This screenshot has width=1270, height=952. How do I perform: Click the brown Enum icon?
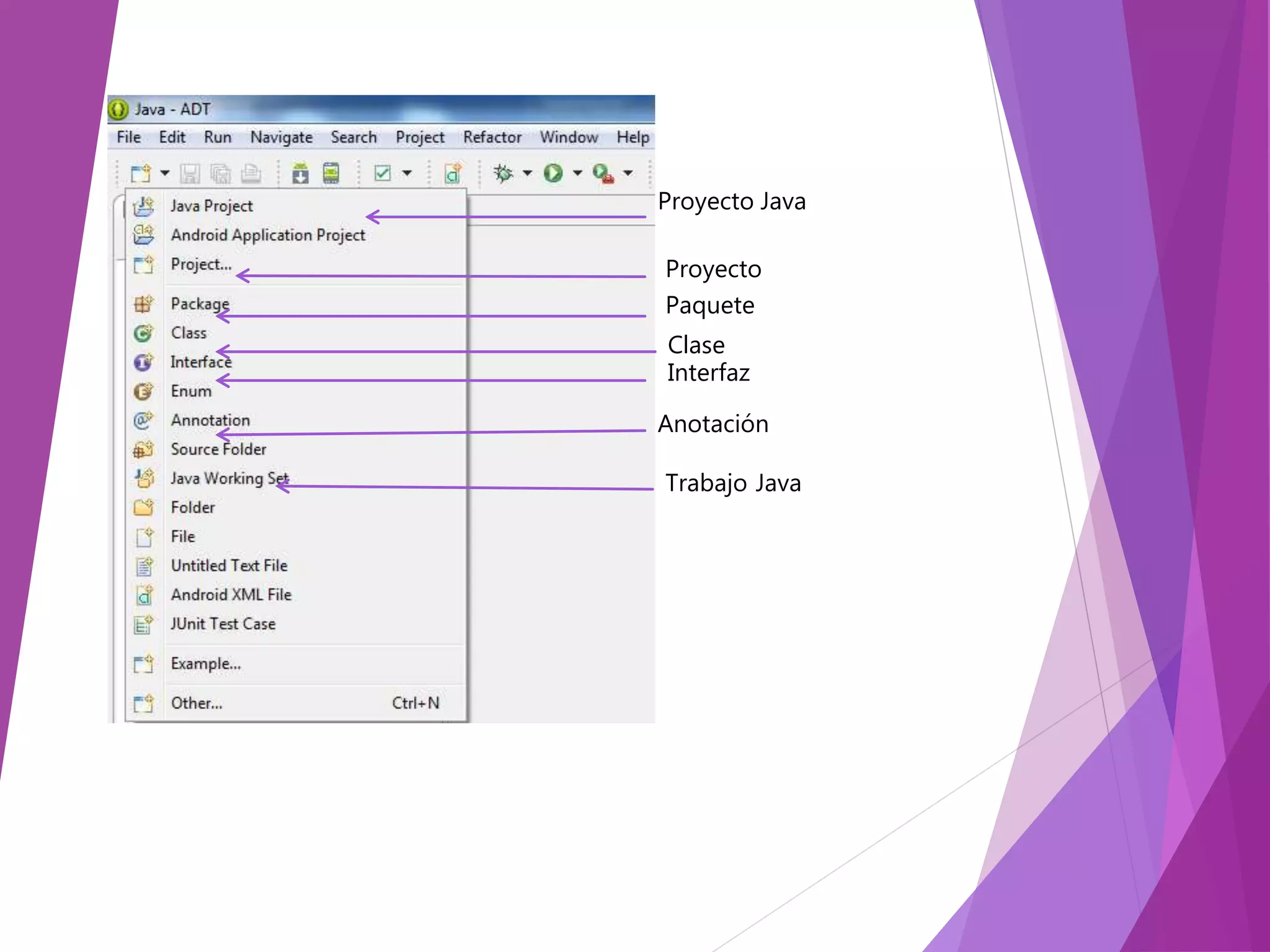[x=143, y=391]
